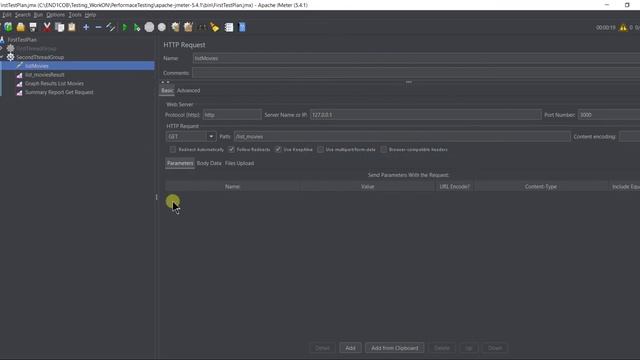Click the Copy icon in the toolbar
Screen dimensions: 640x360
(x=60, y=27)
